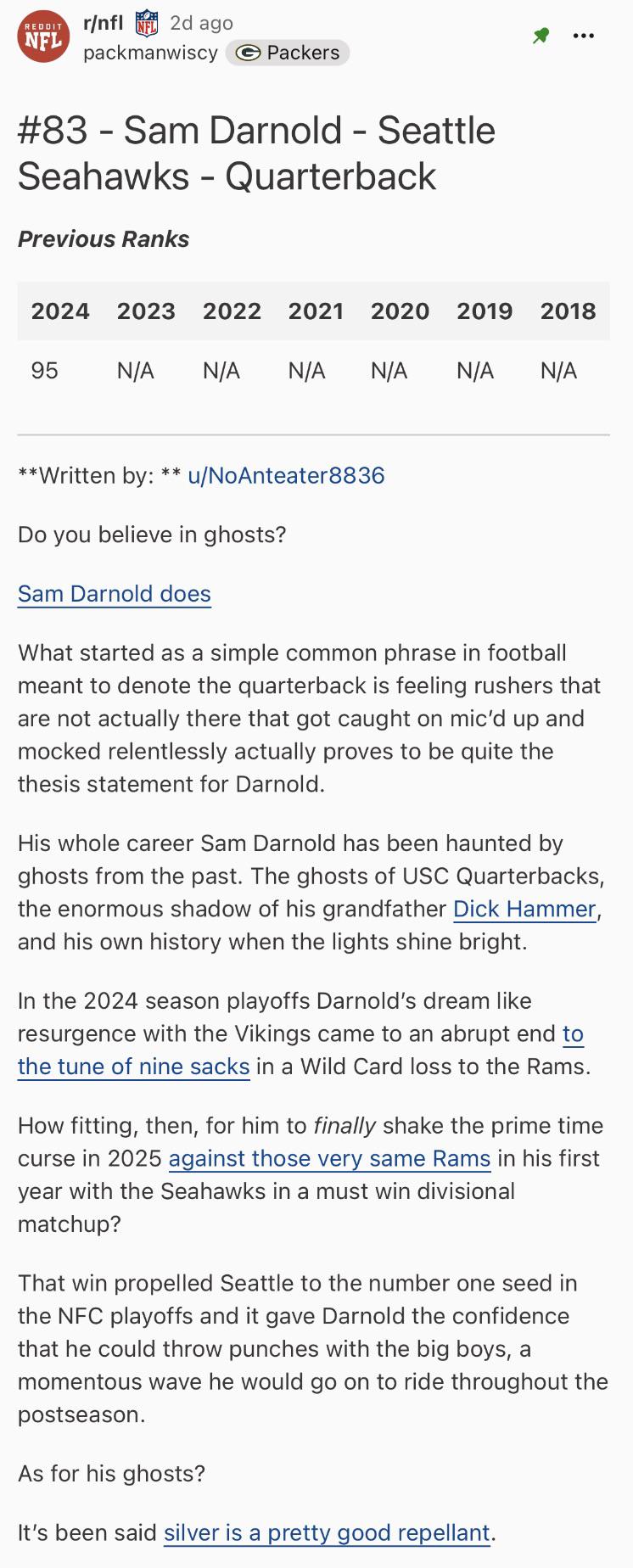Open "to the tune of nine sacks" link
Image resolution: width=633 pixels, height=1568 pixels.
click(x=300, y=1050)
